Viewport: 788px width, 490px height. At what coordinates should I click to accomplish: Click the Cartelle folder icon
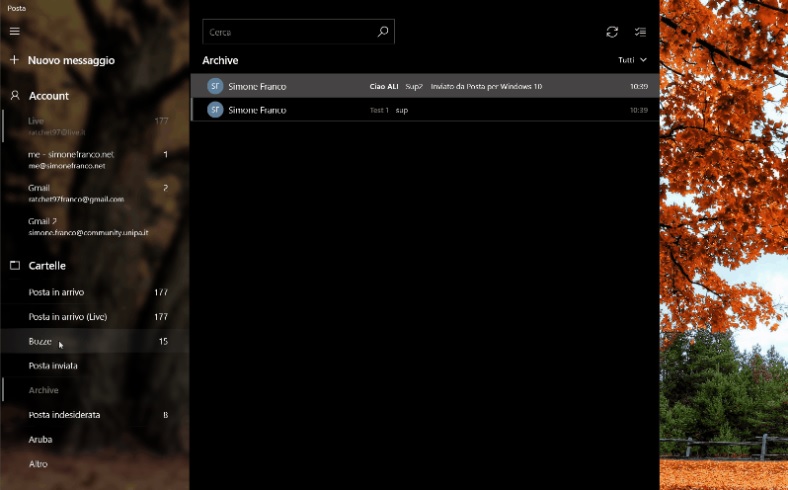[x=14, y=266]
